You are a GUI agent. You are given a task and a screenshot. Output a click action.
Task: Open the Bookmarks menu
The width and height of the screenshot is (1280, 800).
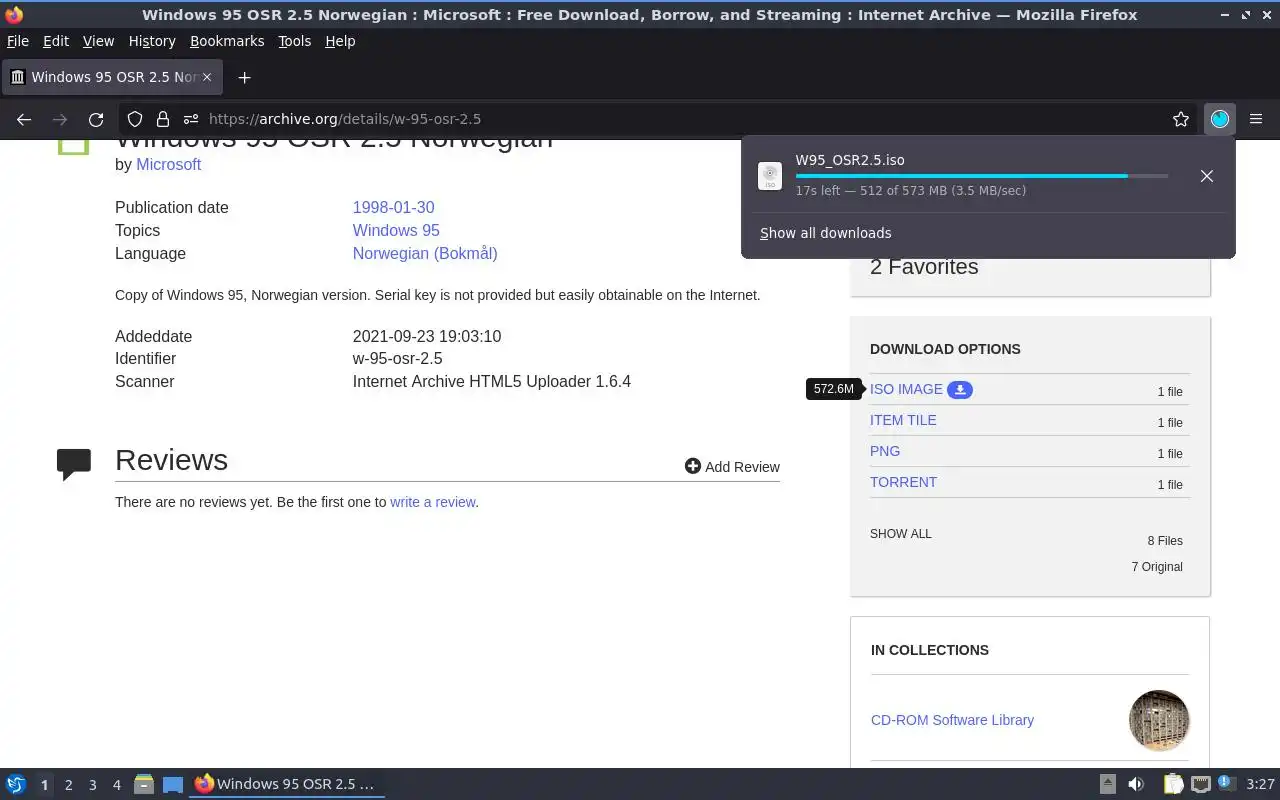(x=227, y=41)
